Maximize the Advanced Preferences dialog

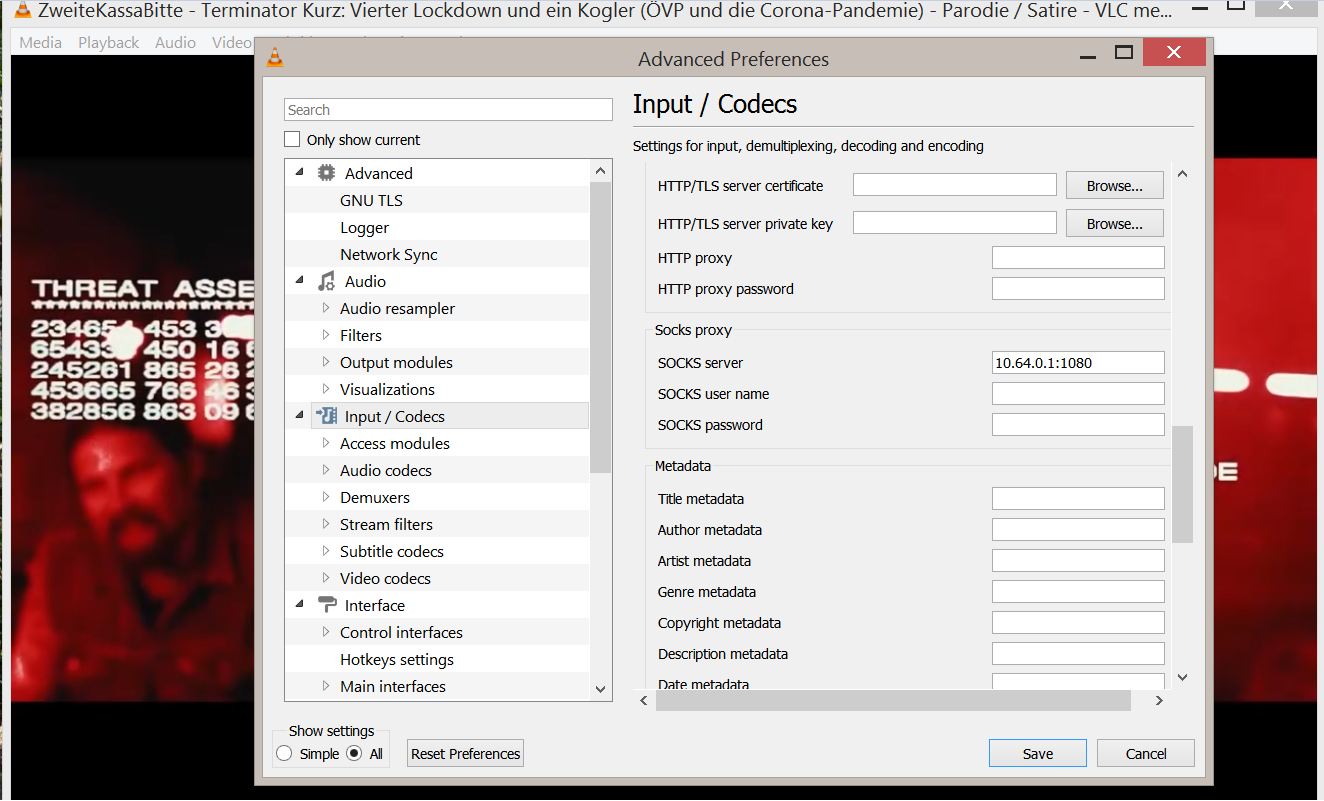[1124, 53]
